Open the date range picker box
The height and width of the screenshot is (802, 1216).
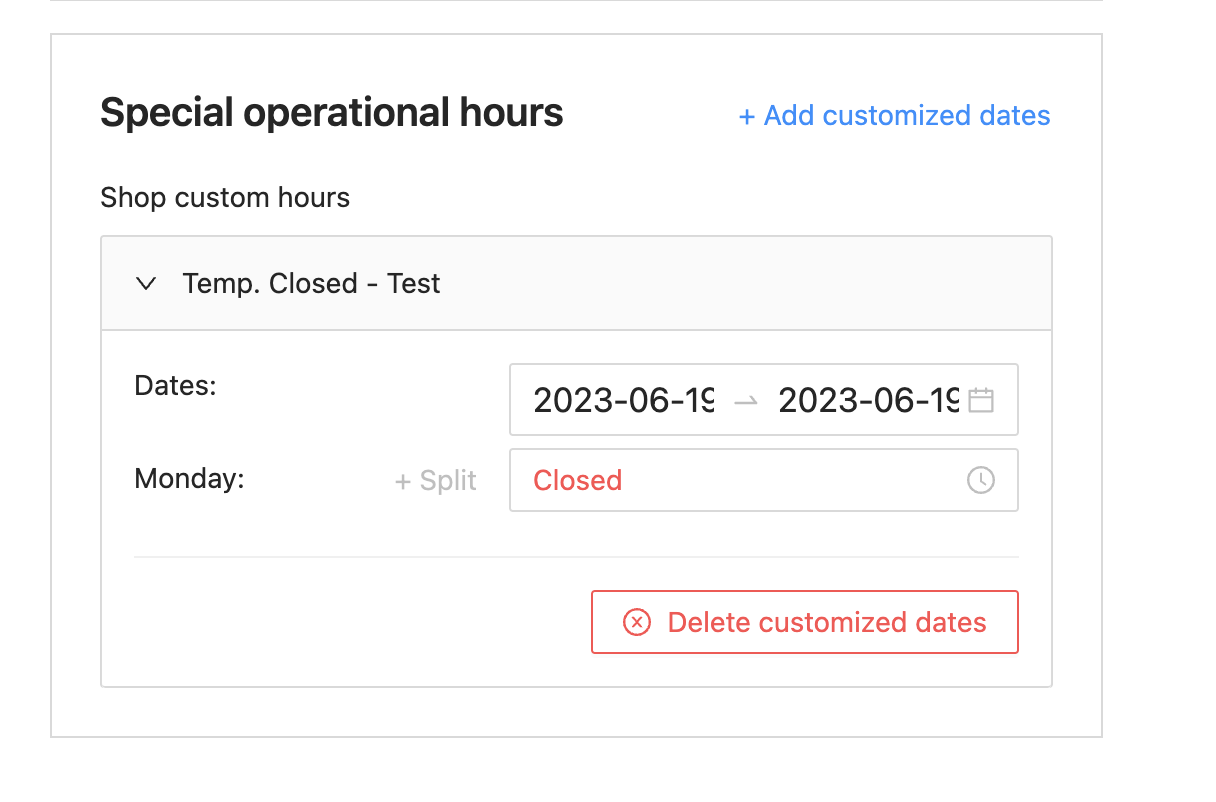[764, 400]
